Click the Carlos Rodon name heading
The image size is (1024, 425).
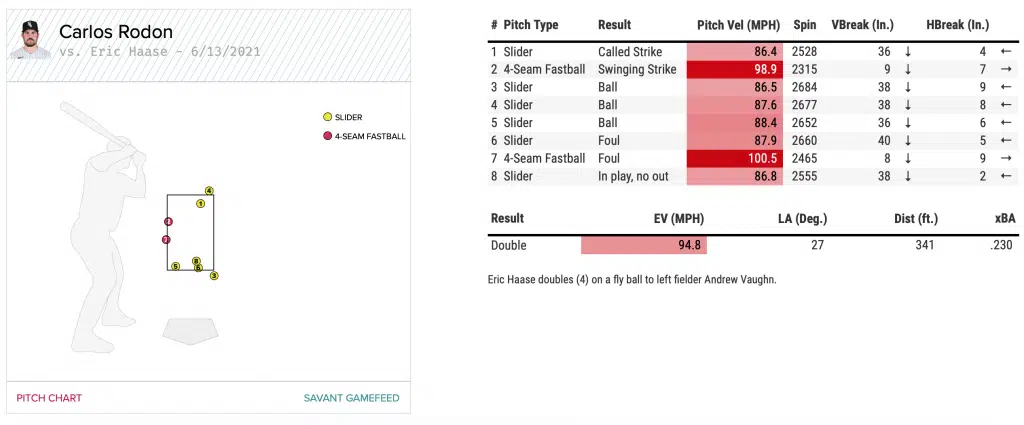tap(116, 32)
